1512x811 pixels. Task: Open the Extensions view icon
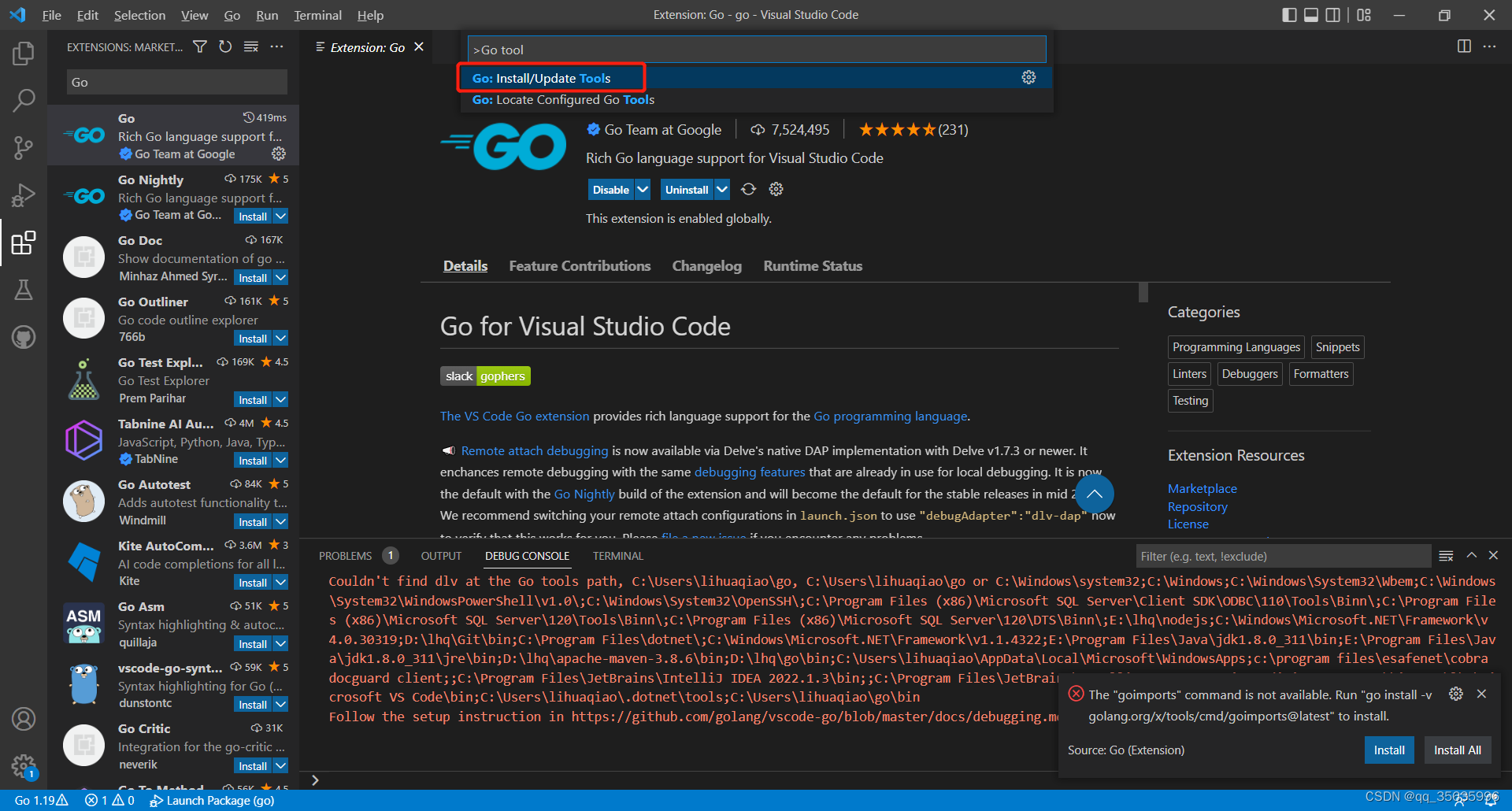[x=24, y=243]
